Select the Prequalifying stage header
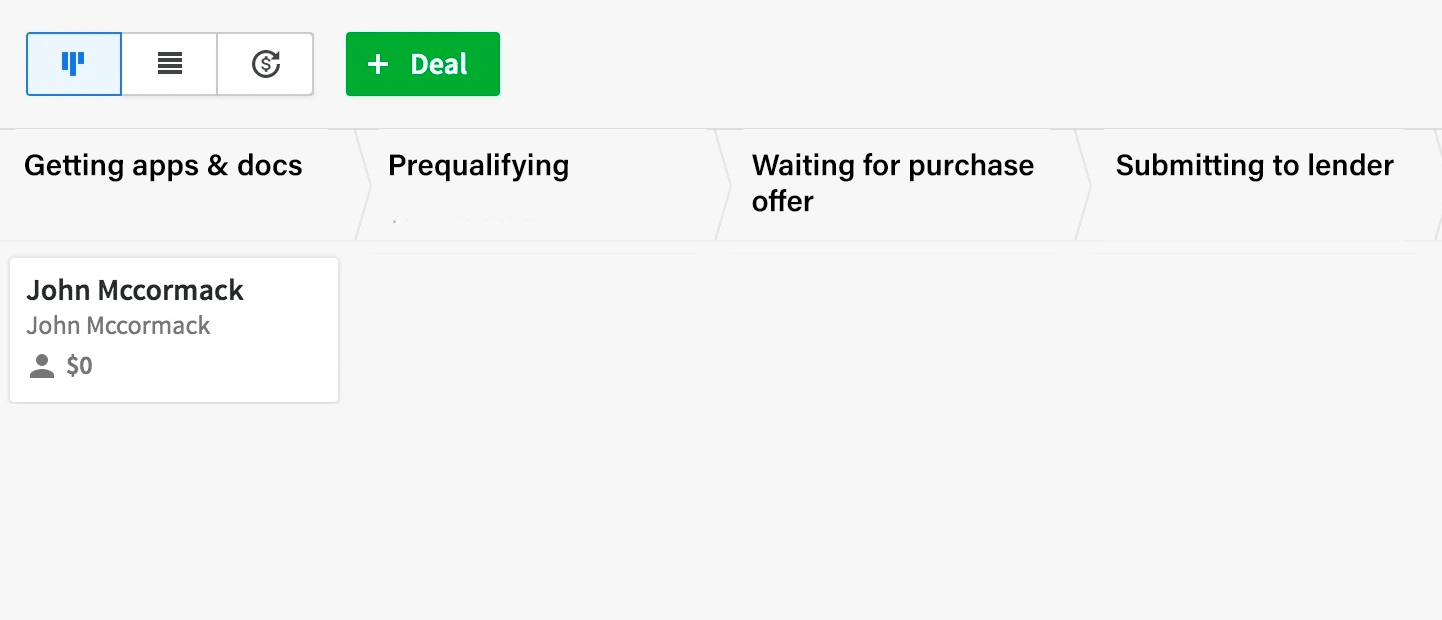Image resolution: width=1442 pixels, height=620 pixels. tap(478, 165)
